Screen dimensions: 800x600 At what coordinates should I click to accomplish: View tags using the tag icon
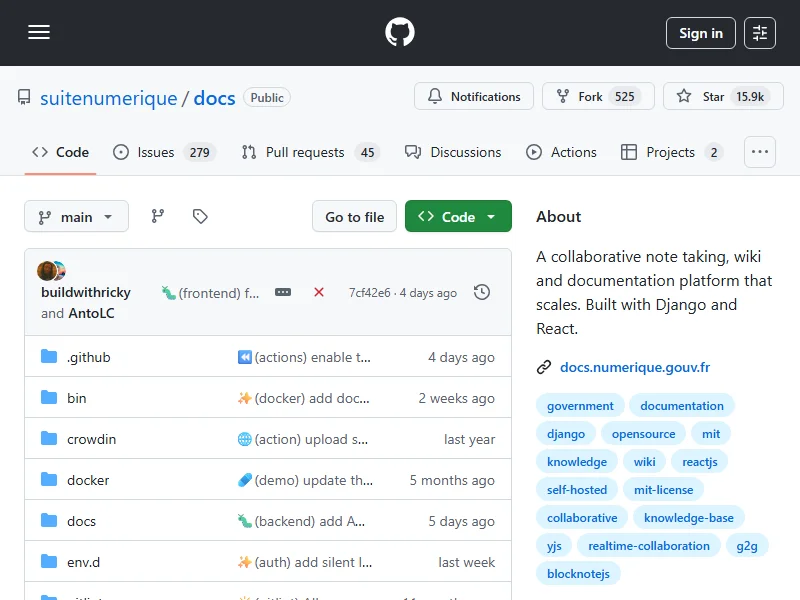point(200,216)
